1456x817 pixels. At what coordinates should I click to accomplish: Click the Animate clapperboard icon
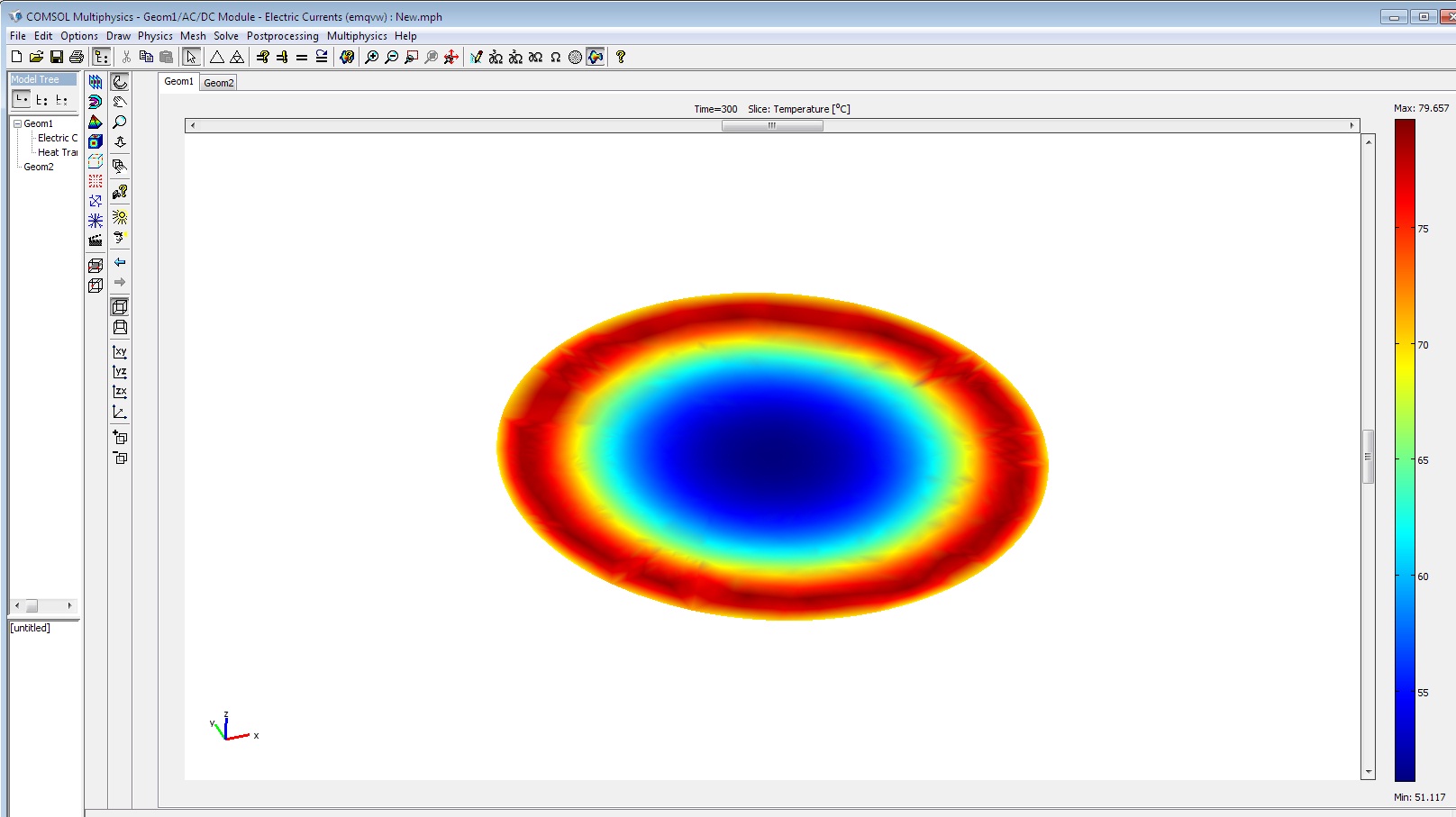pyautogui.click(x=96, y=241)
